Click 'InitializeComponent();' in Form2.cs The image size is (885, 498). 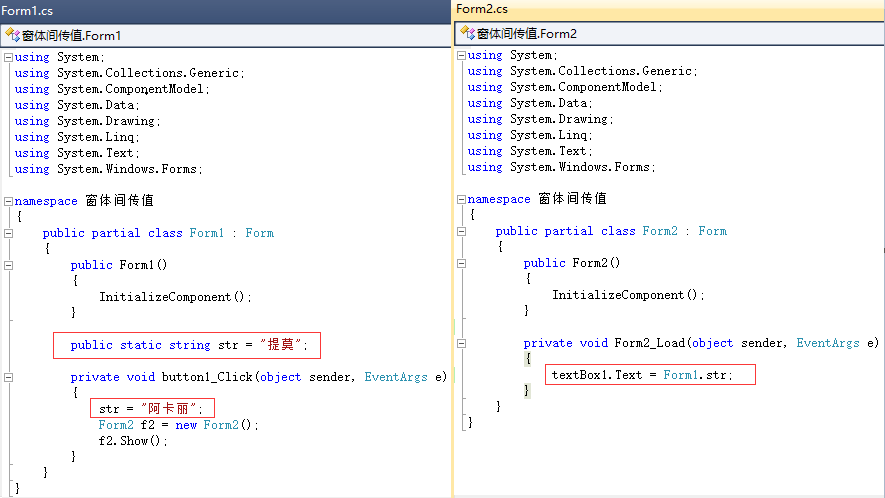click(628, 295)
